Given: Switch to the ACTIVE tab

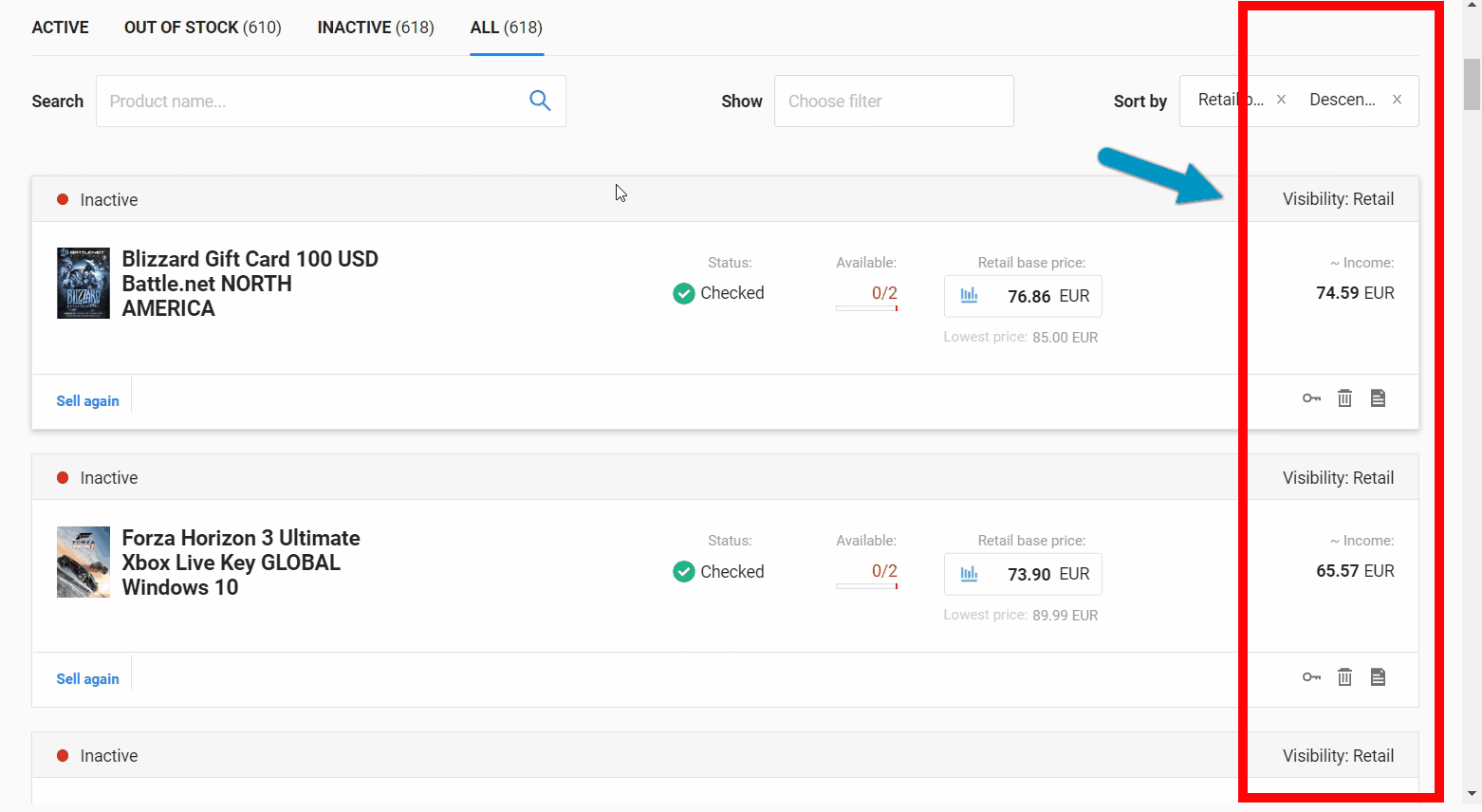Looking at the screenshot, I should pos(61,28).
